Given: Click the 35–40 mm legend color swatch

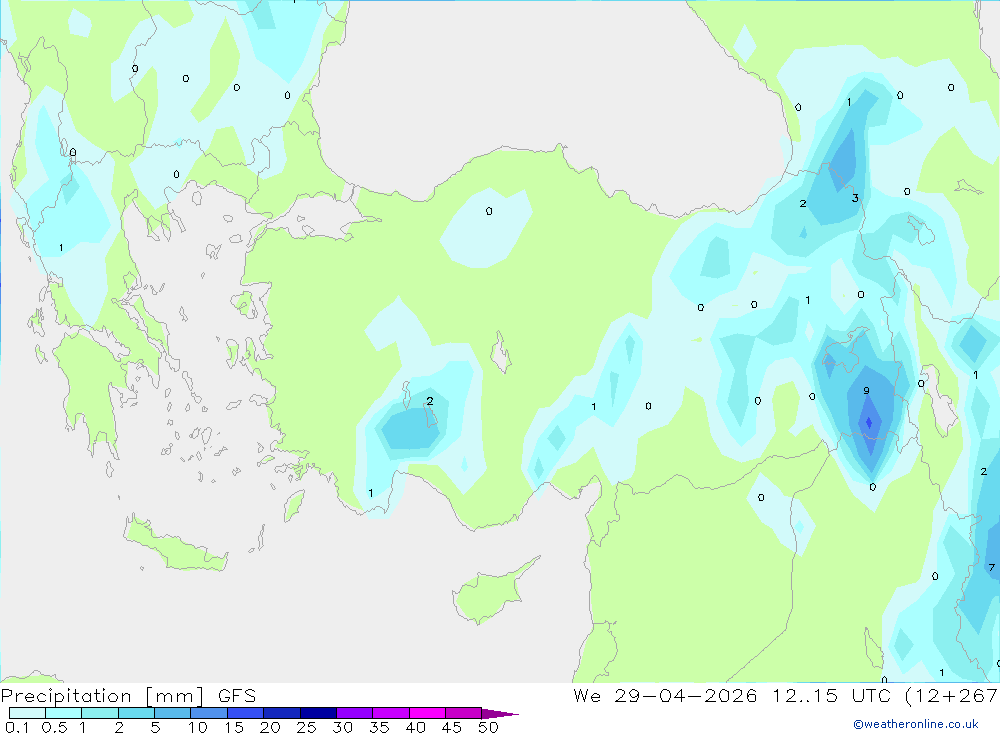Looking at the screenshot, I should [x=391, y=713].
